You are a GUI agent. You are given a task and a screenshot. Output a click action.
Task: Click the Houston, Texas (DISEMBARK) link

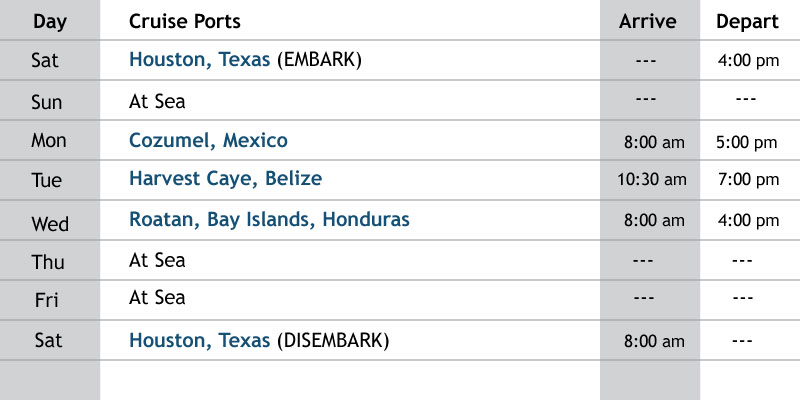click(200, 341)
